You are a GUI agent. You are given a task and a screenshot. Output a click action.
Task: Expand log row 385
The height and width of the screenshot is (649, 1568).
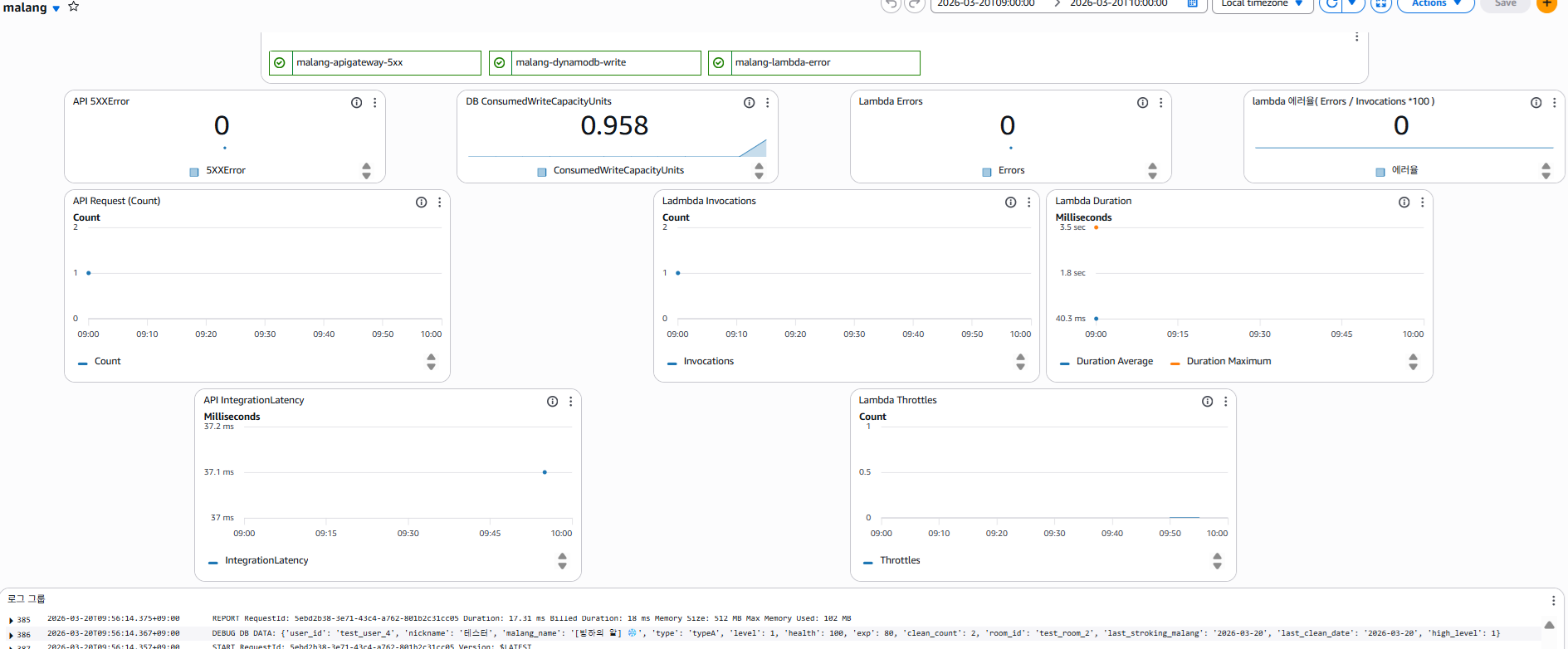[x=11, y=621]
